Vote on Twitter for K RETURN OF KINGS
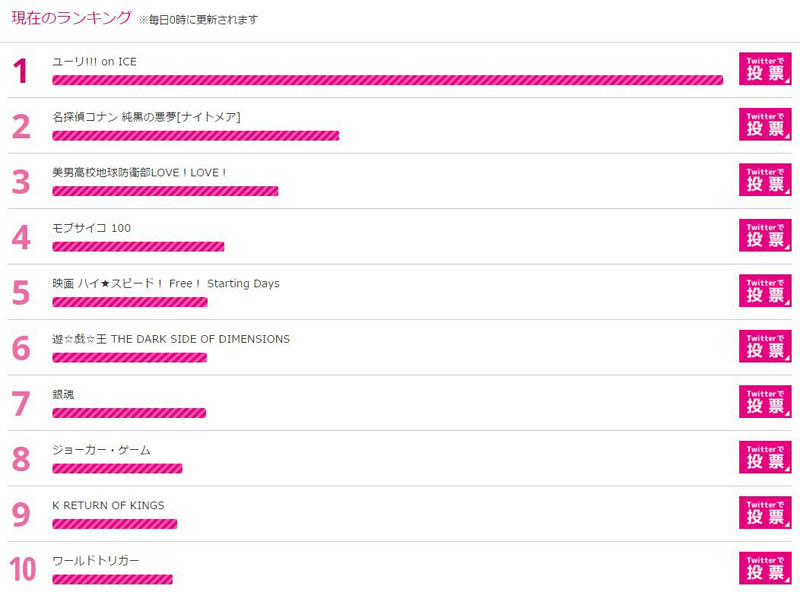The height and width of the screenshot is (592, 800). coord(765,513)
